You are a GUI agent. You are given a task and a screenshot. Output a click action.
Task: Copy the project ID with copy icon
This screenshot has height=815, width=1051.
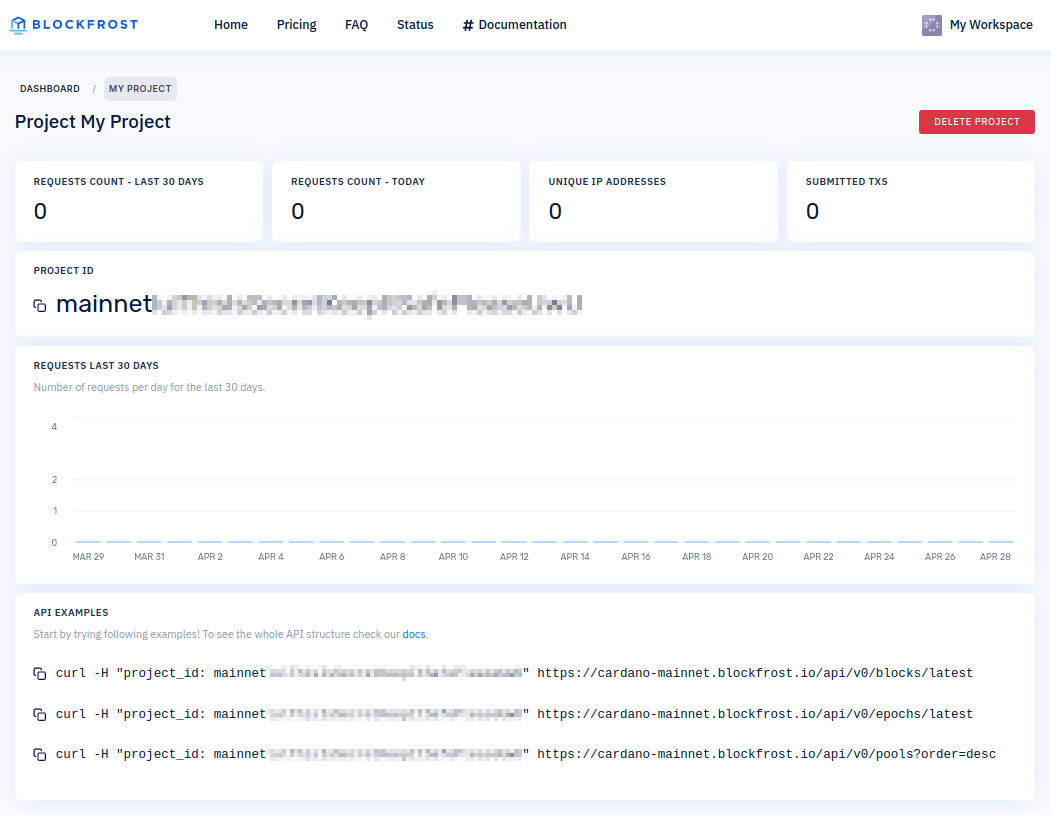pos(40,306)
